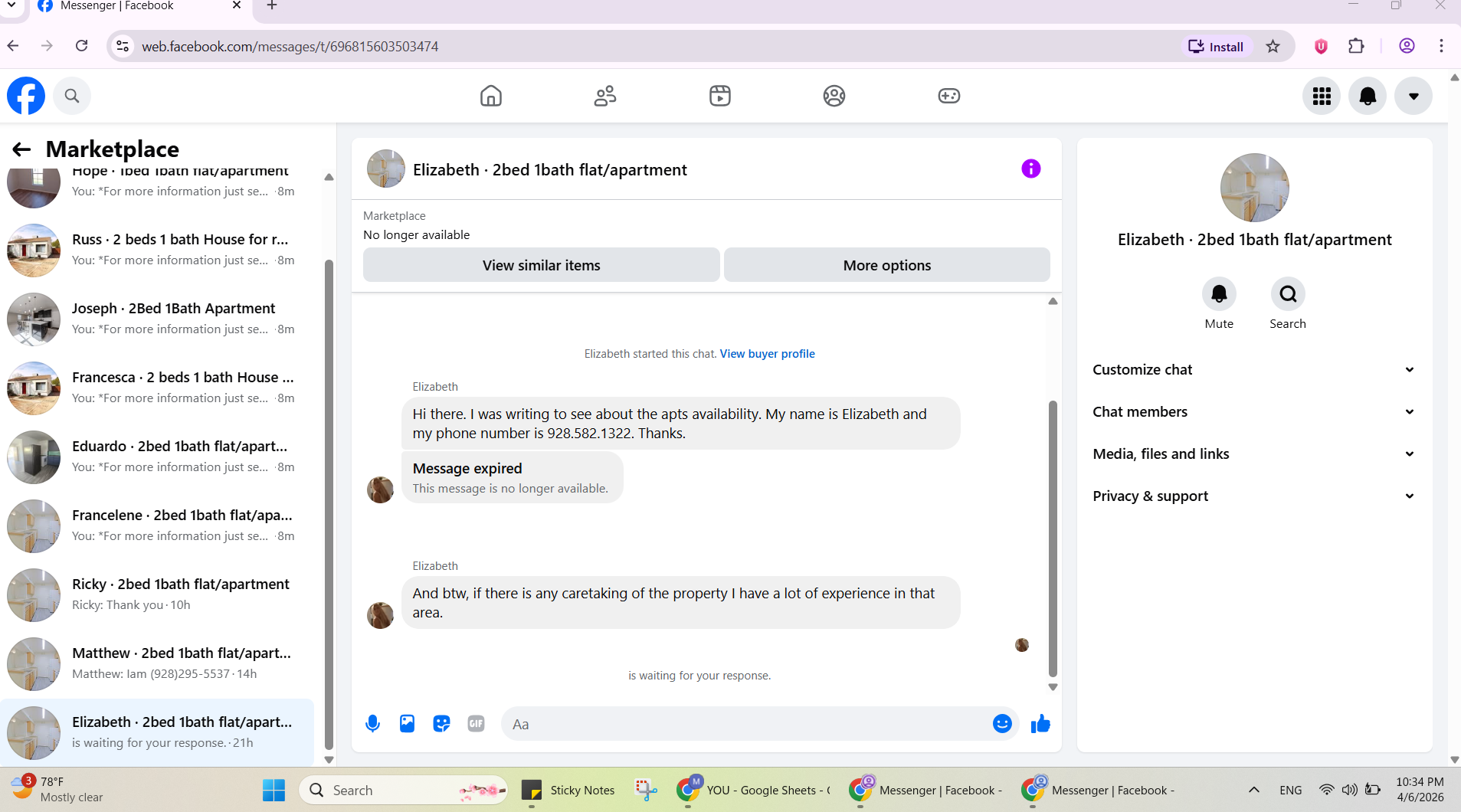This screenshot has width=1461, height=812.
Task: Reload the page
Action: 82,46
